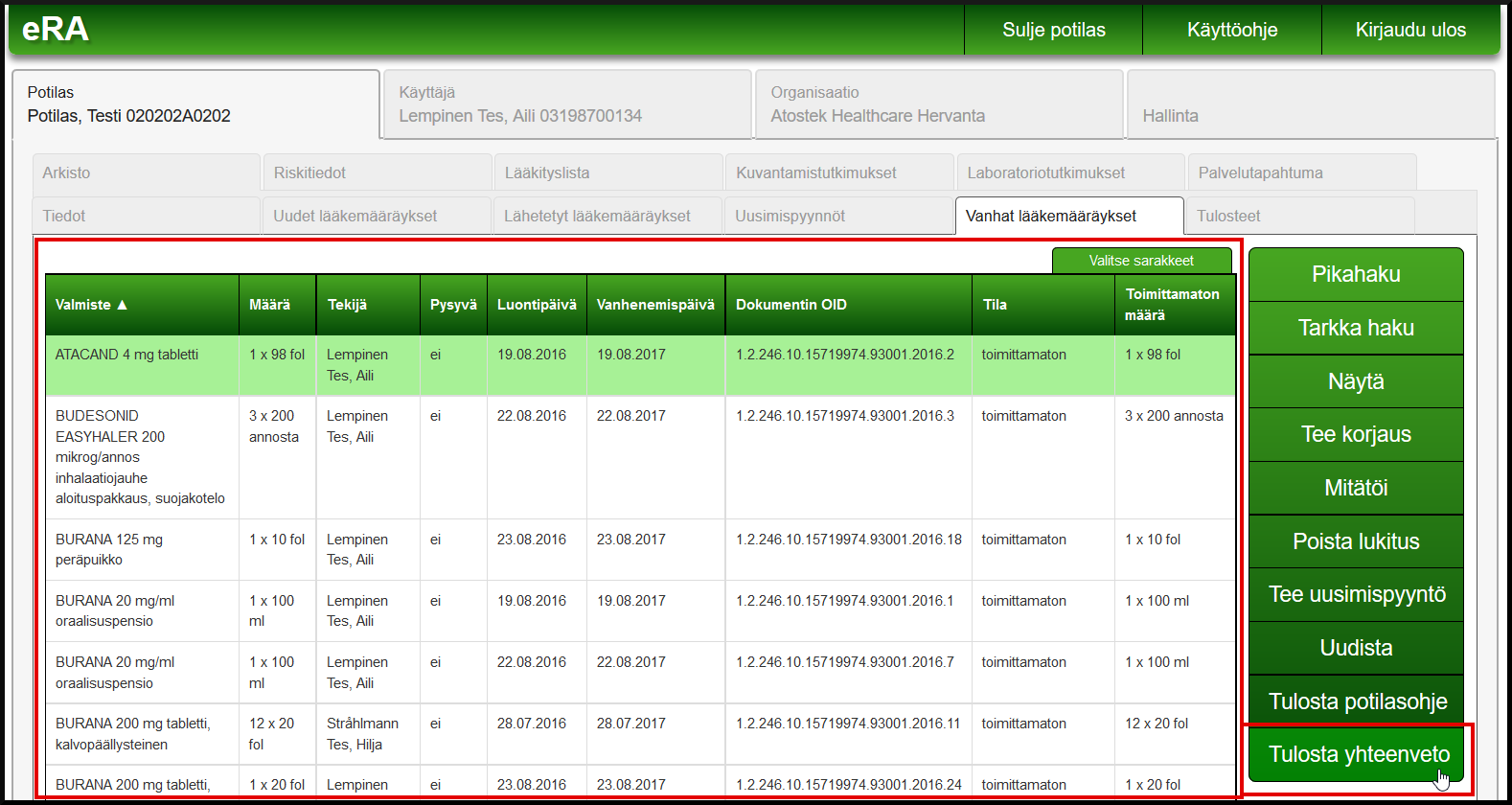The width and height of the screenshot is (1512, 805).
Task: Log out with Kirjaudu ulos
Action: [x=1410, y=30]
